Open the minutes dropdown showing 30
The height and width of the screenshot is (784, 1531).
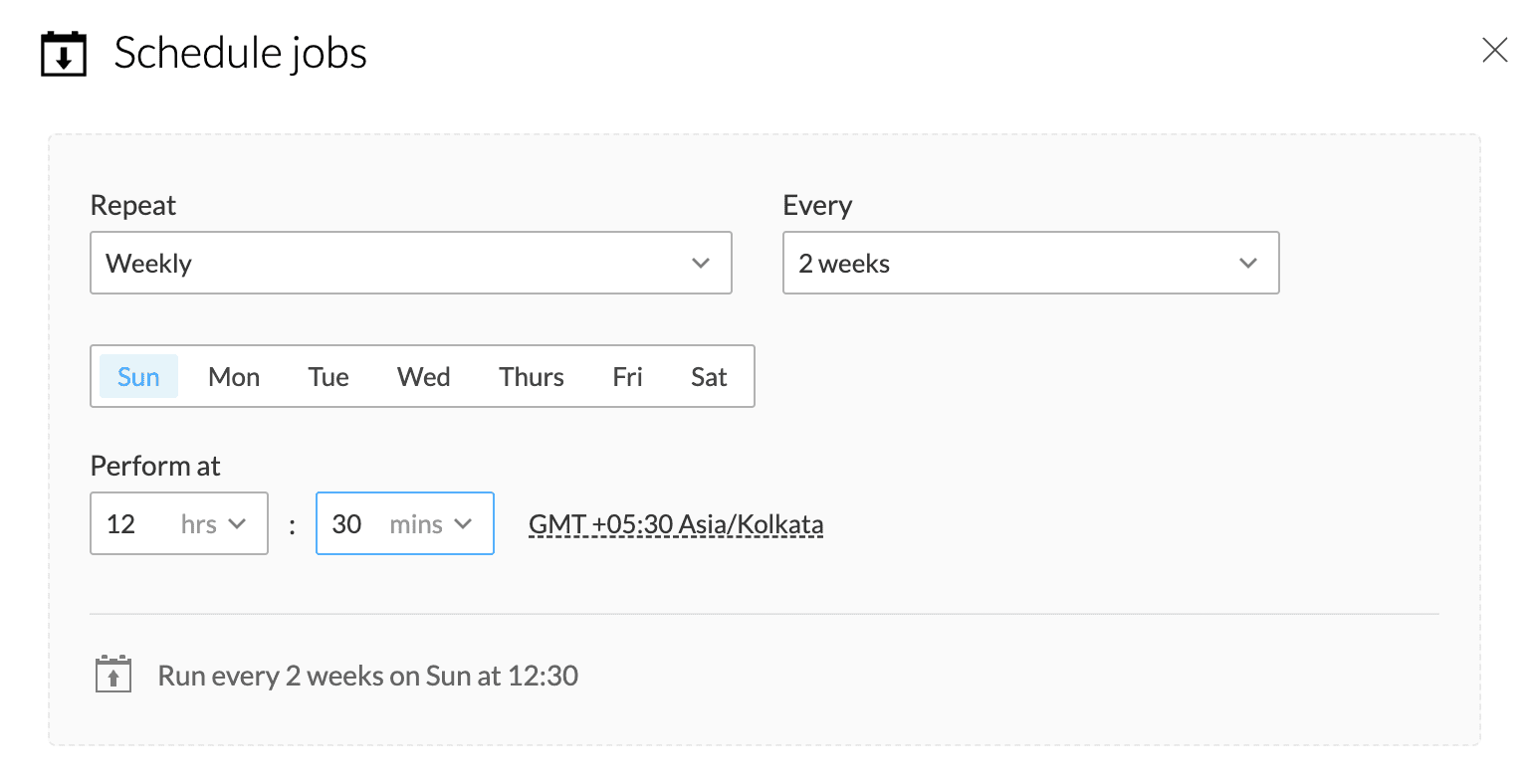[404, 523]
